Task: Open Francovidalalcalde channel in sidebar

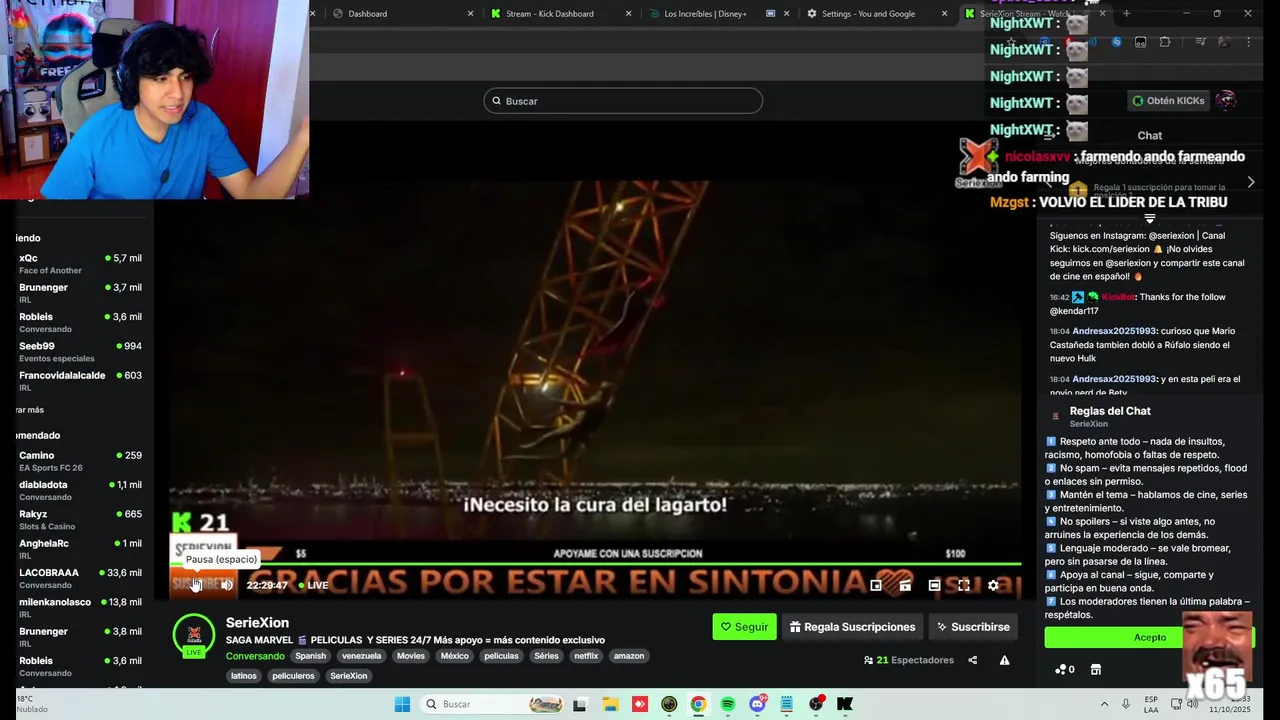Action: [x=80, y=381]
